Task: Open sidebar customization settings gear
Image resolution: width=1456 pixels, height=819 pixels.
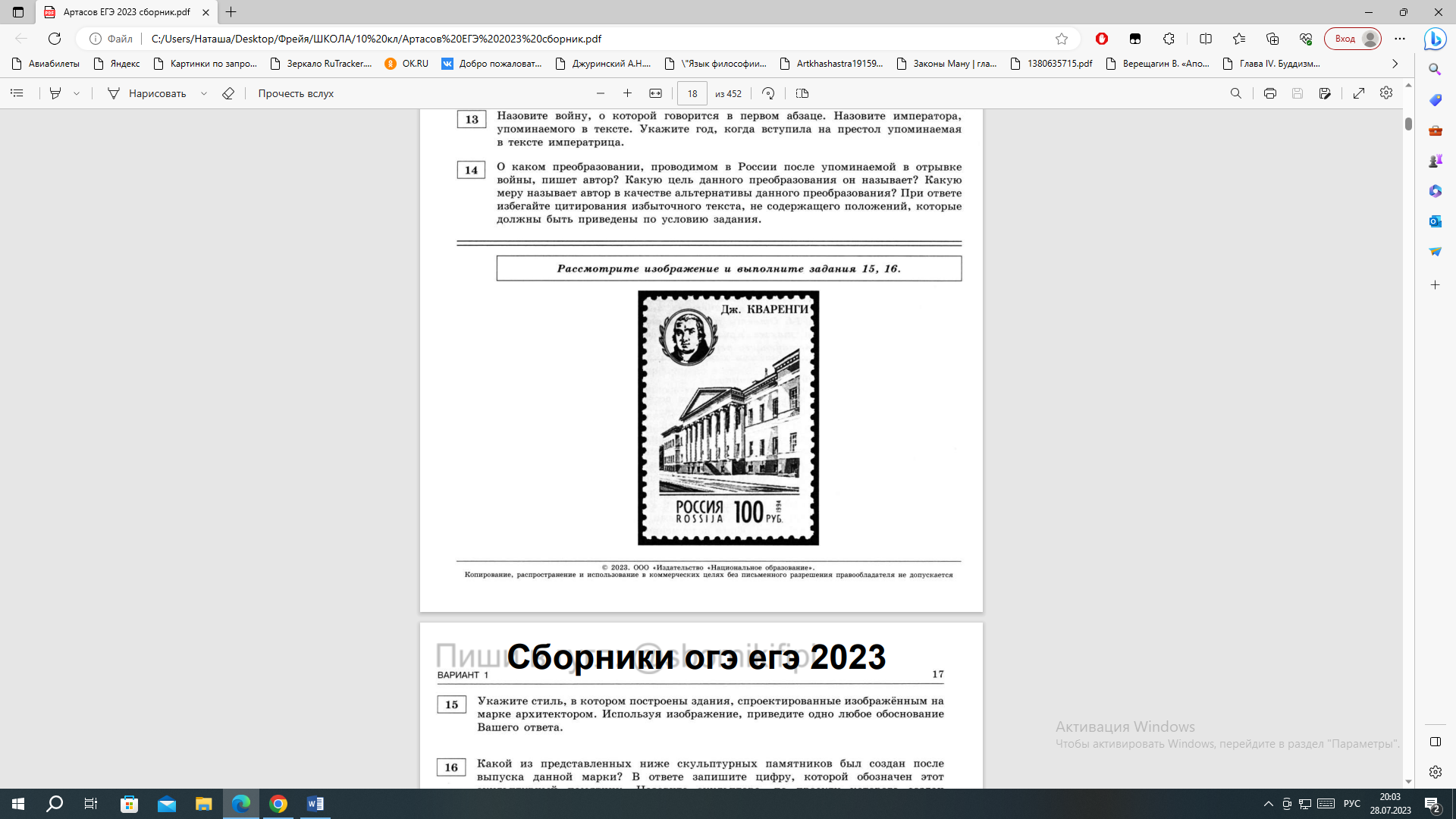Action: point(1435,772)
